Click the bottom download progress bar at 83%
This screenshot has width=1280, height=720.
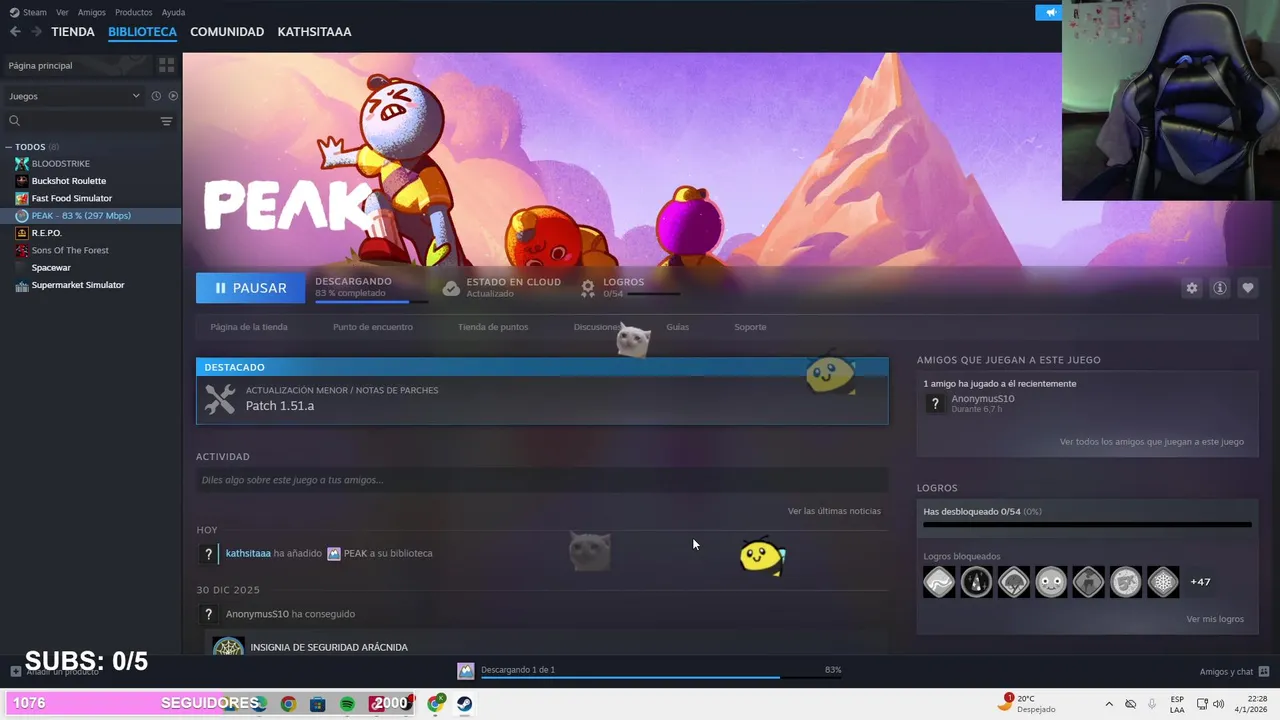click(x=660, y=677)
